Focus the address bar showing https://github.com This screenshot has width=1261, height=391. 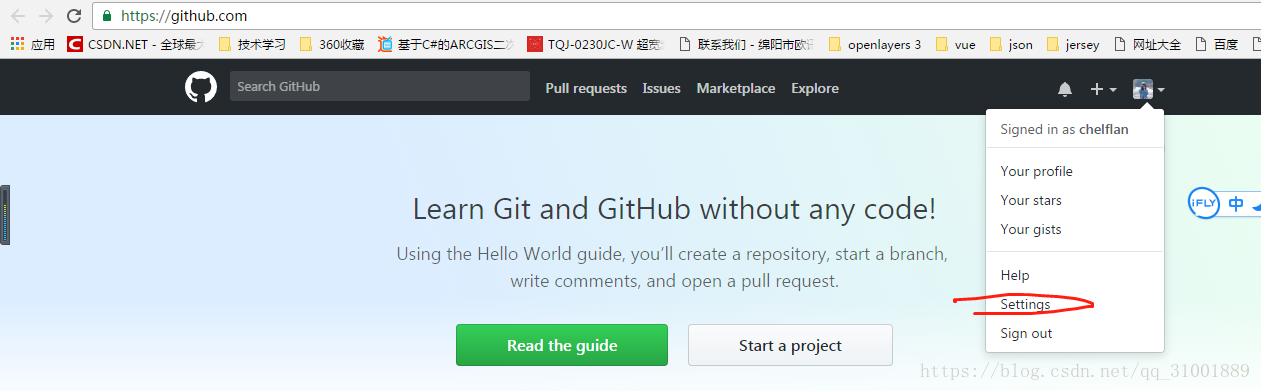click(x=675, y=16)
